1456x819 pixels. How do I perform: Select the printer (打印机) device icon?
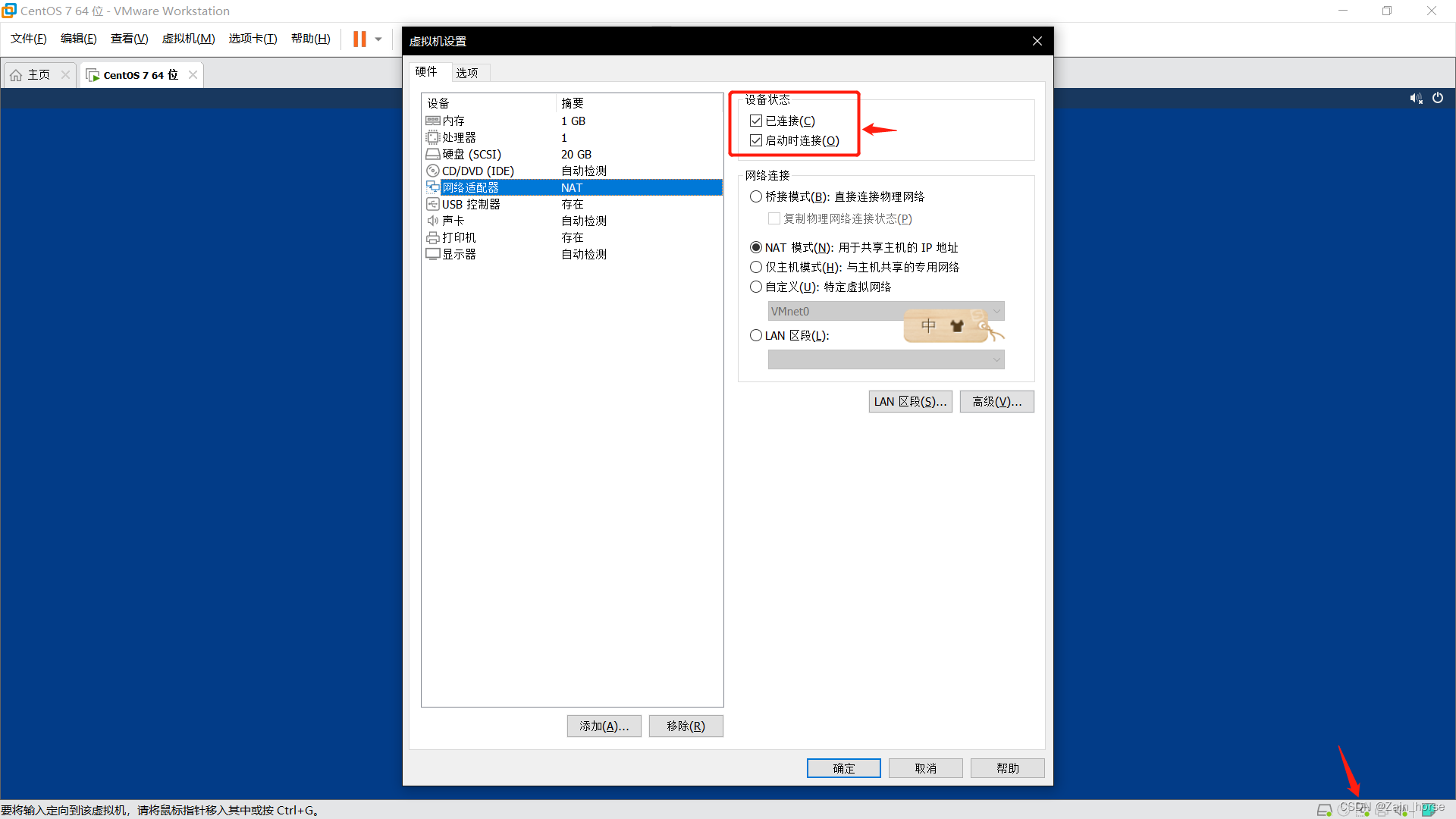click(x=433, y=237)
